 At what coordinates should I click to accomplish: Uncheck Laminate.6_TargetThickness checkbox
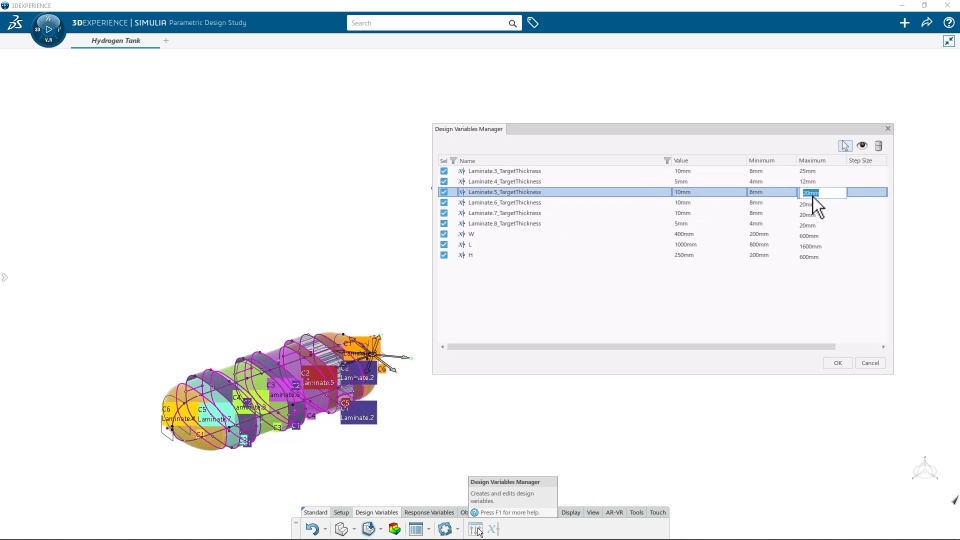(444, 203)
